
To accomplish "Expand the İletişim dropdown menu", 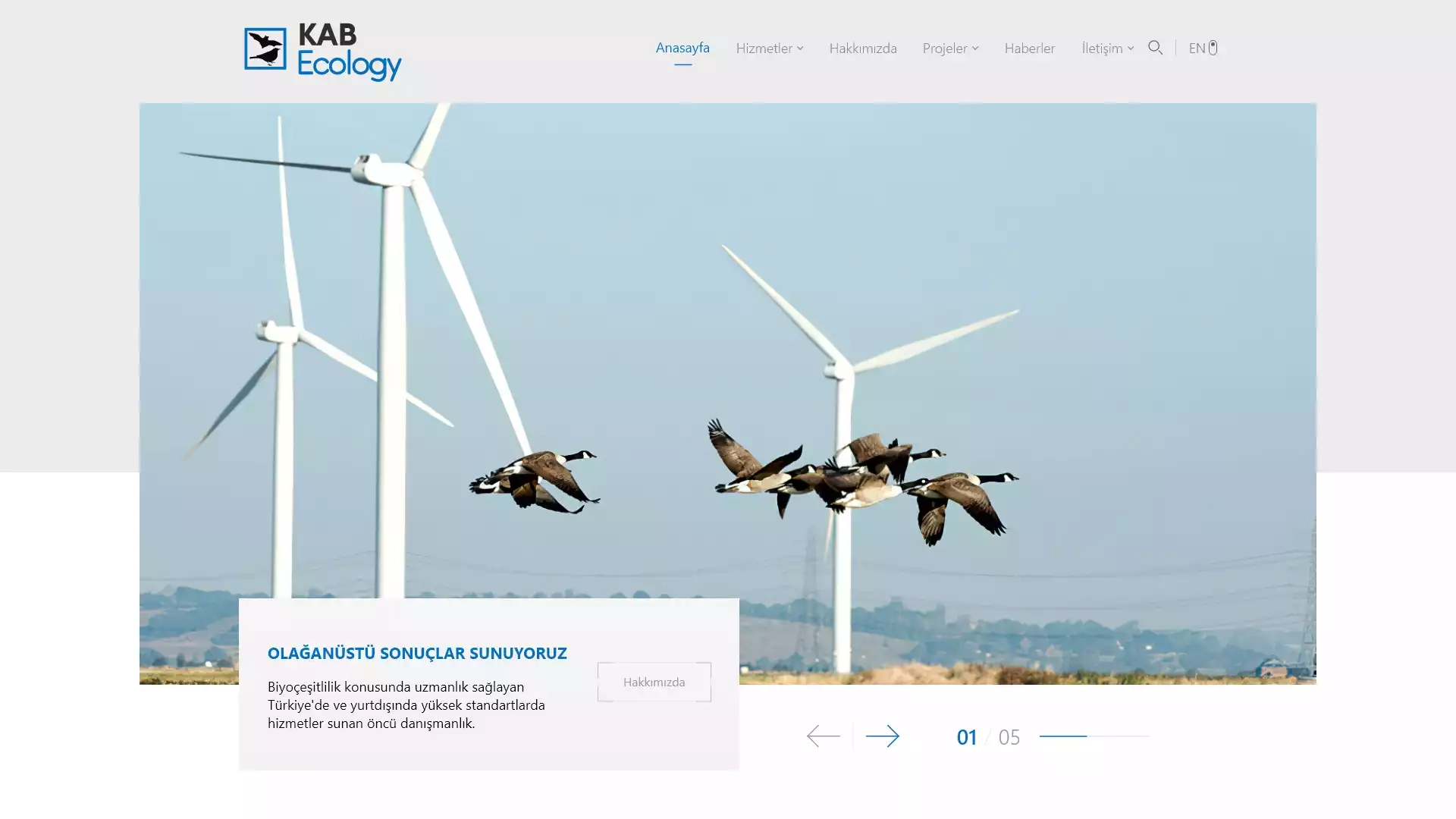I will [x=1106, y=48].
